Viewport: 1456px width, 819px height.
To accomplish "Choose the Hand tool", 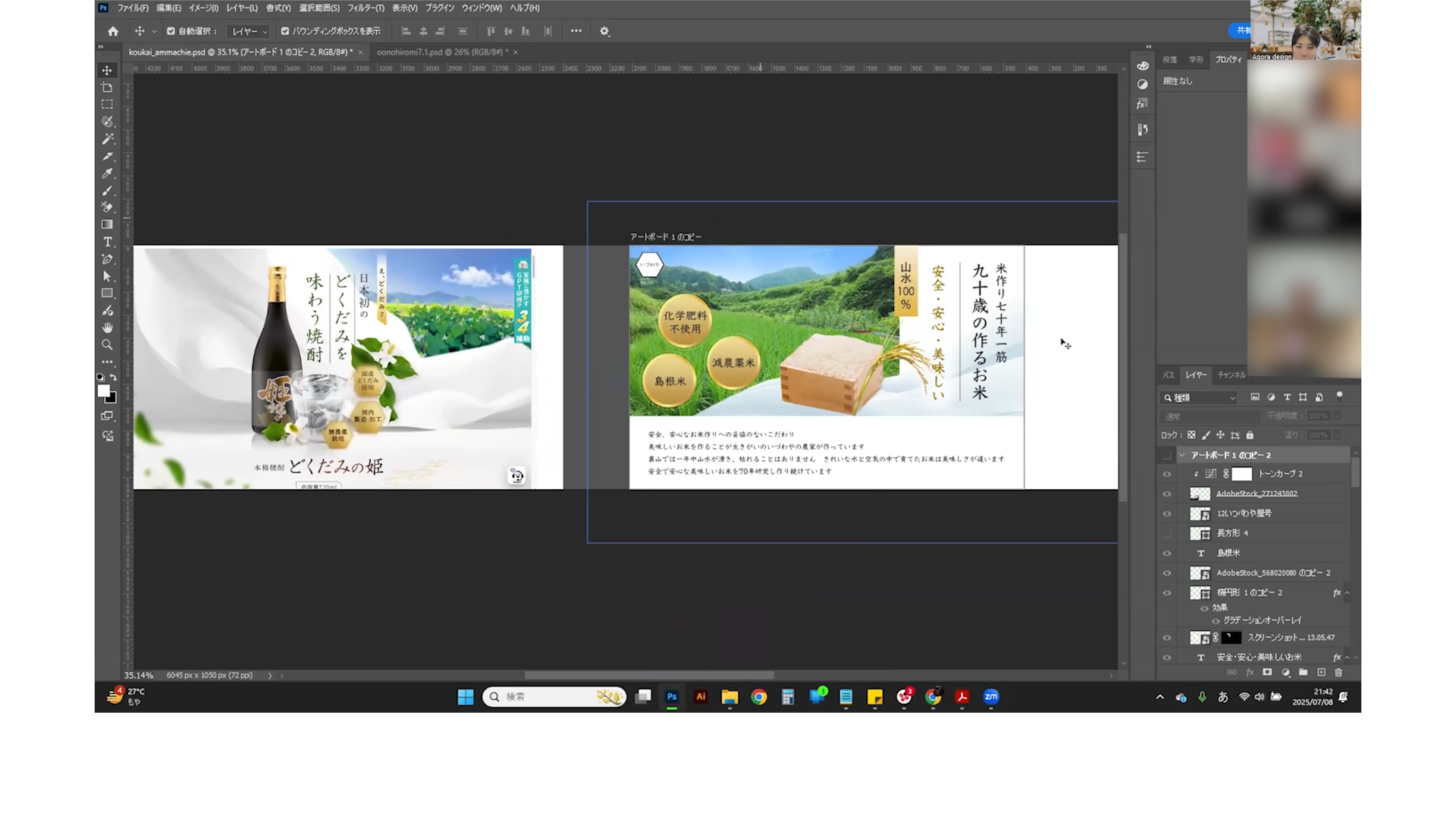I will (x=107, y=328).
